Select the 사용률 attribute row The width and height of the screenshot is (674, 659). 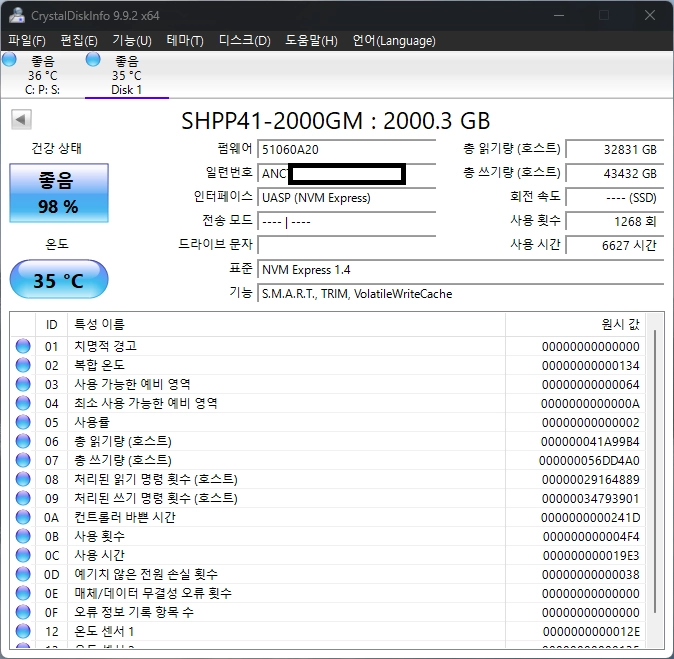328,422
